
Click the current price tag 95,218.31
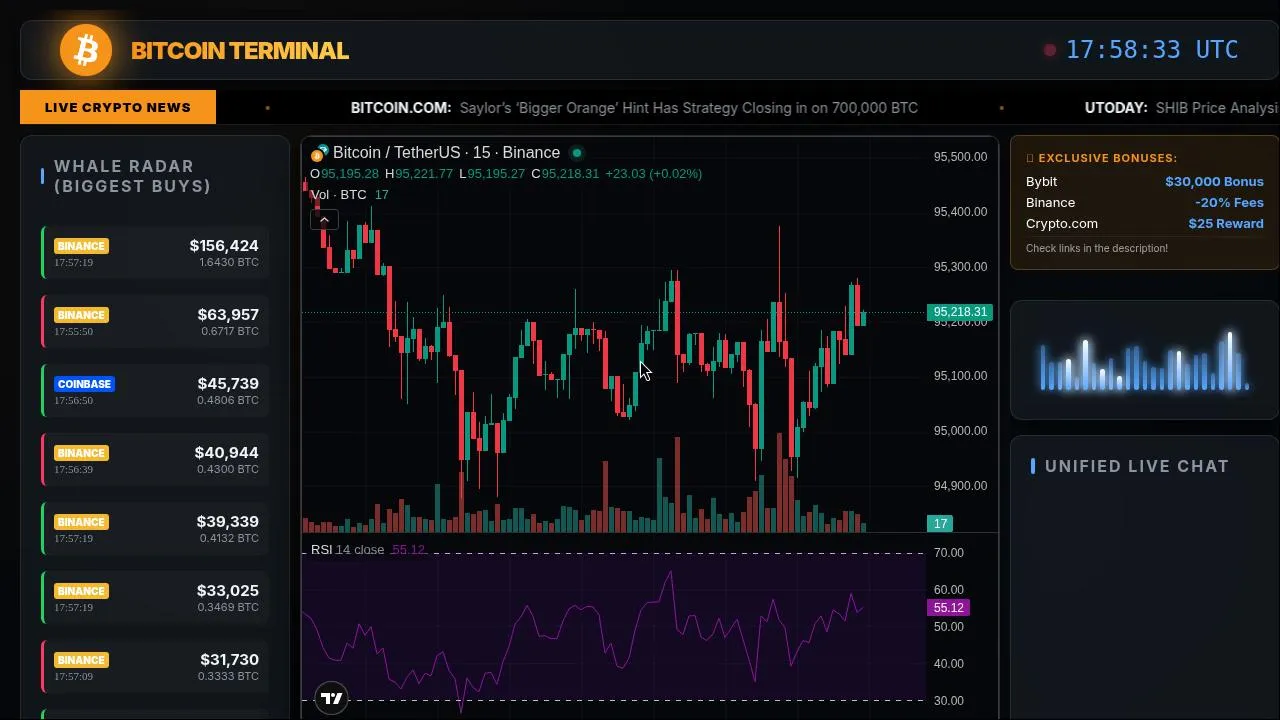click(960, 312)
